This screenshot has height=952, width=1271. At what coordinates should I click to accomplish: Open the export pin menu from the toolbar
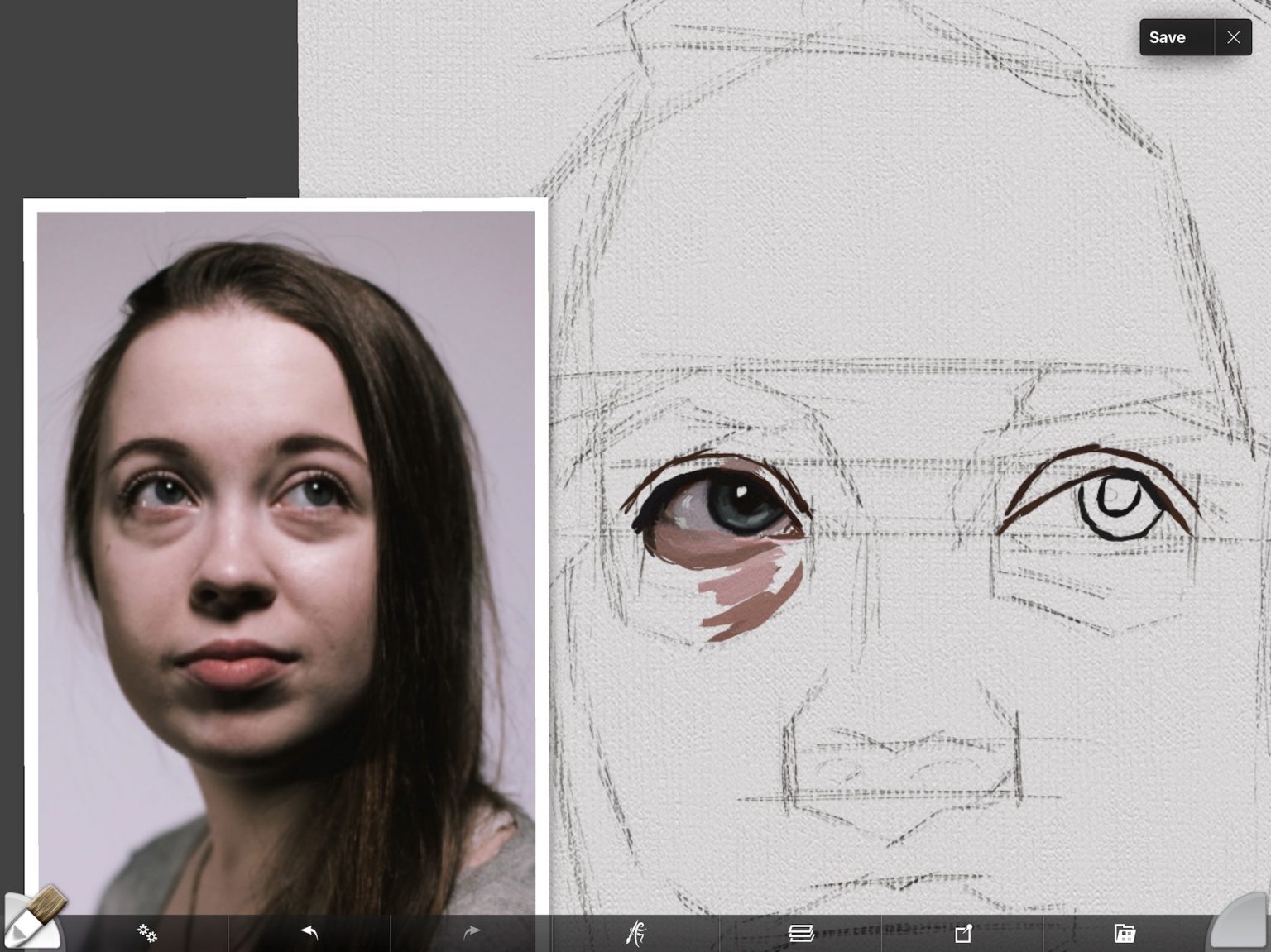point(962,932)
